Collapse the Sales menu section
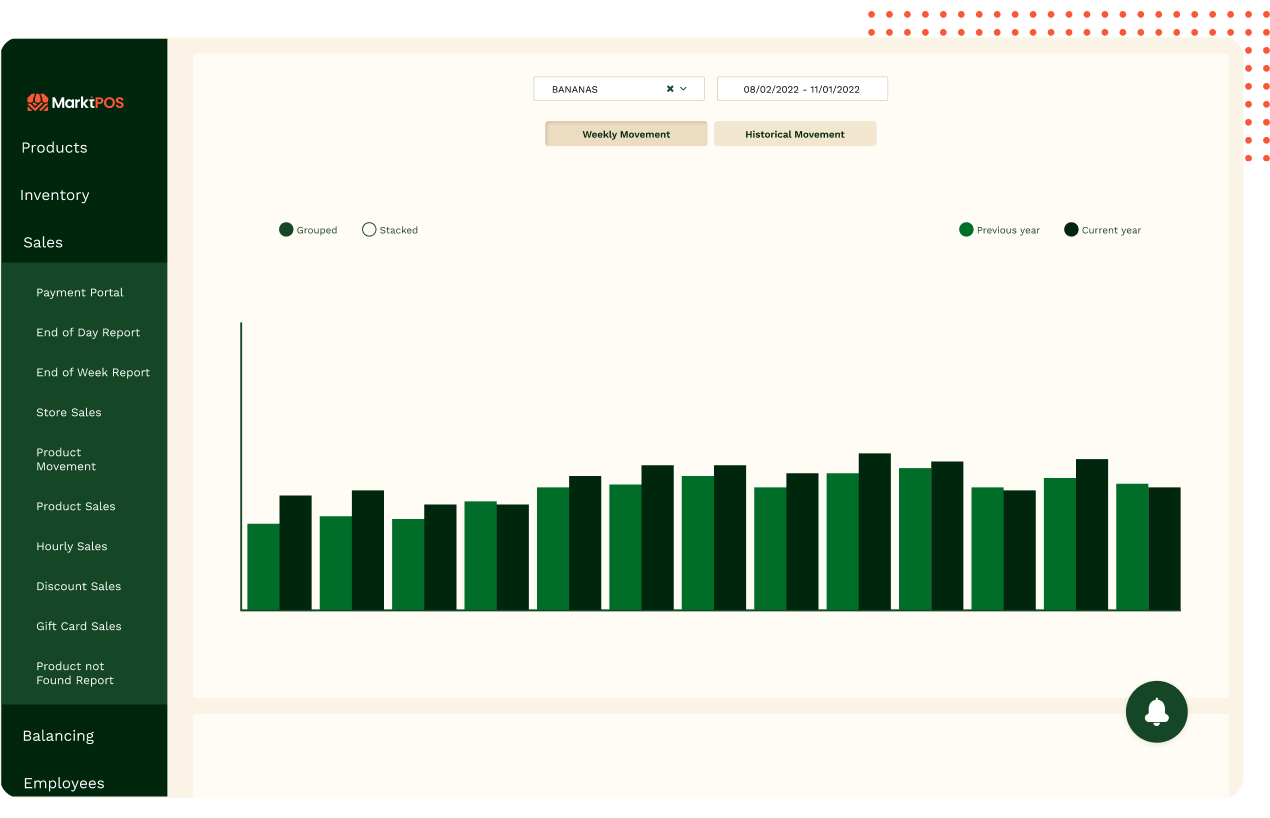The image size is (1270, 818). point(43,242)
